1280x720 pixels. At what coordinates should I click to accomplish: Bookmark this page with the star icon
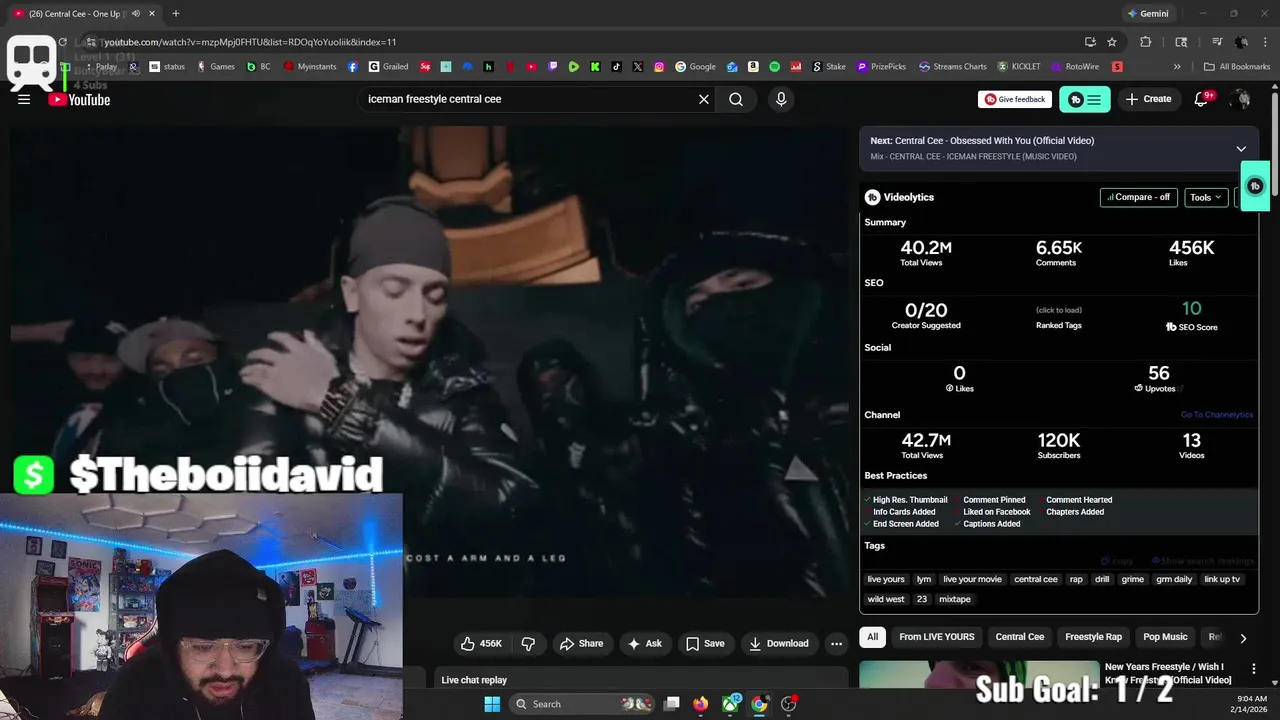1112,42
